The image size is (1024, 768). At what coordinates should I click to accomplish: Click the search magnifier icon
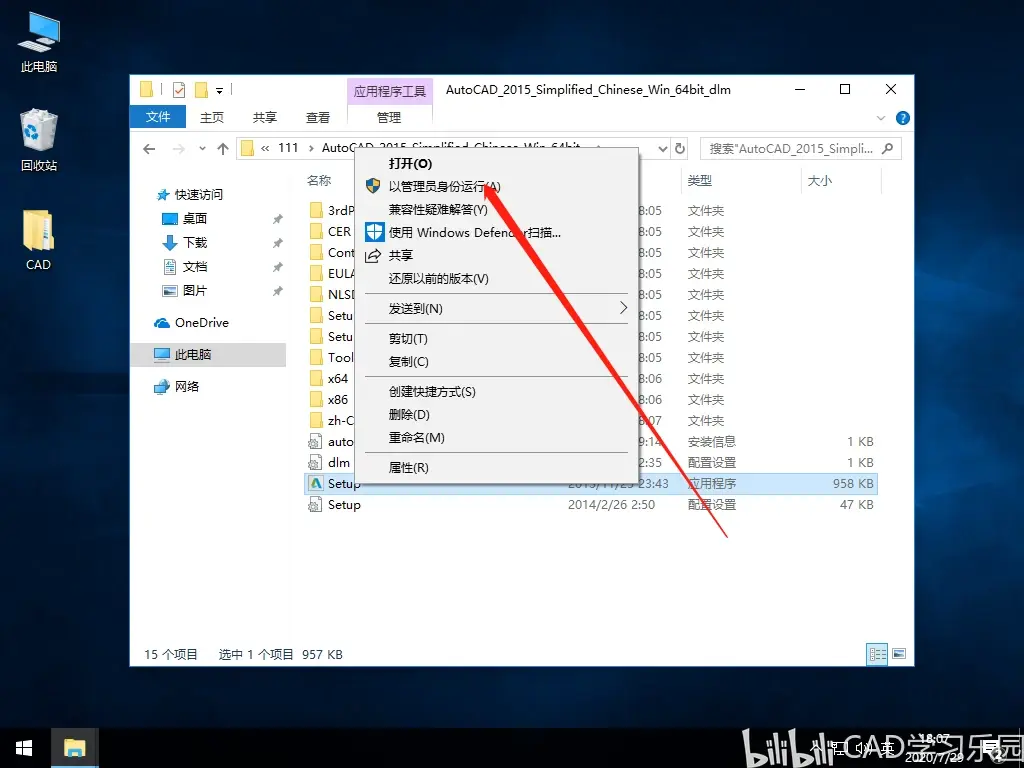coord(887,149)
